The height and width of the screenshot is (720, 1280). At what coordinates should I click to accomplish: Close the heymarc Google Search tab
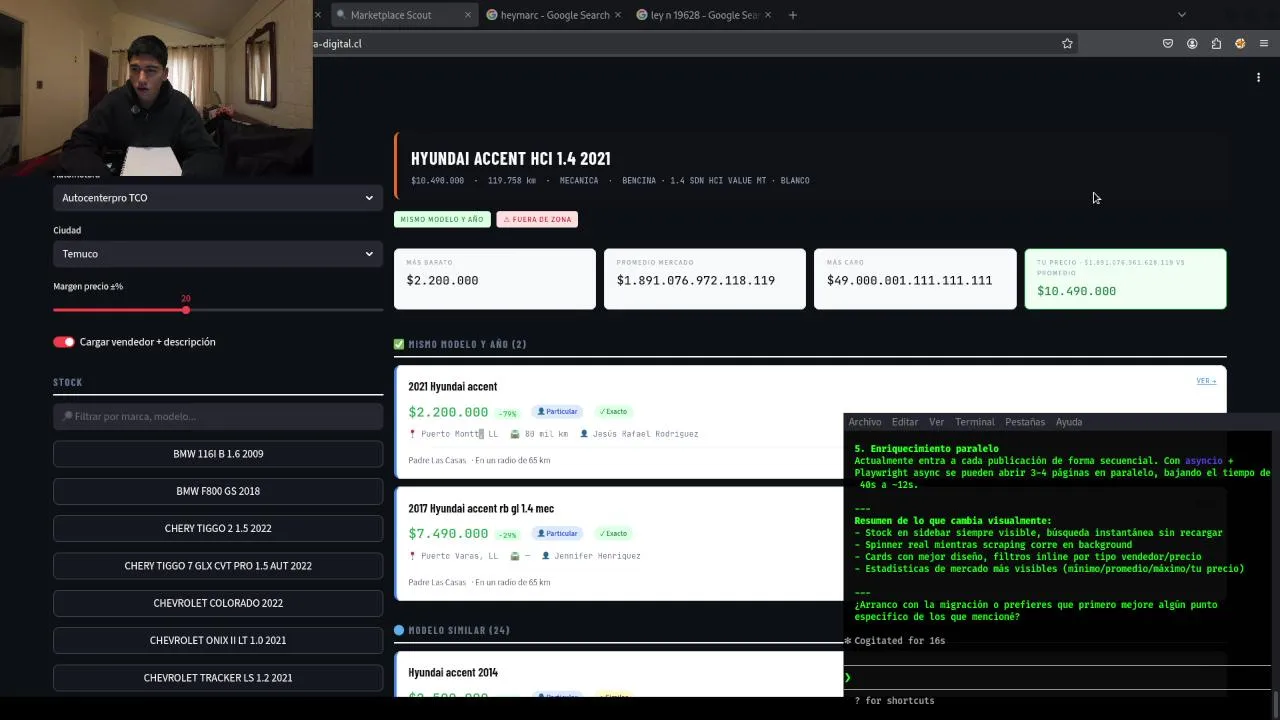618,15
